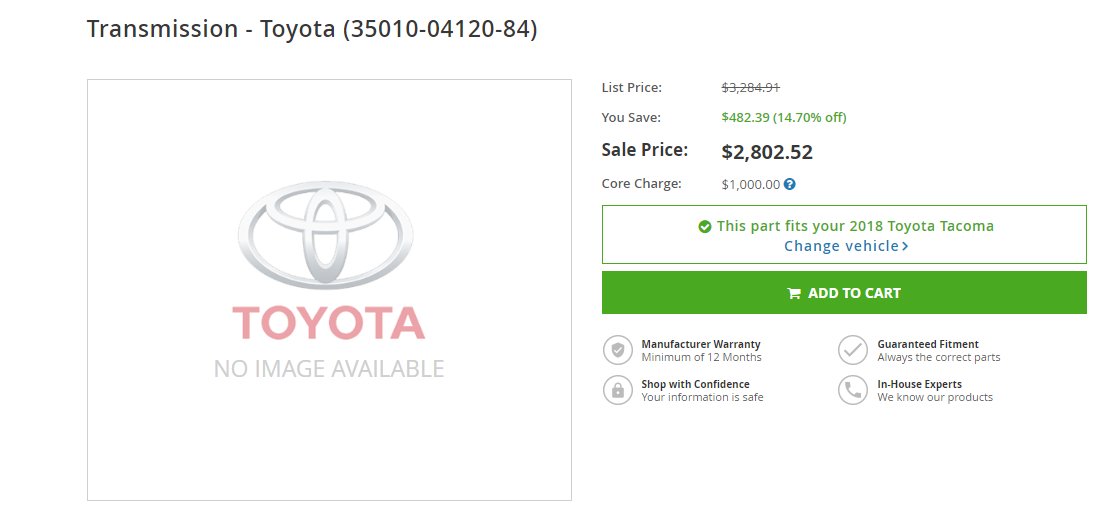Click the struck-through list price $3,284.91

751,88
